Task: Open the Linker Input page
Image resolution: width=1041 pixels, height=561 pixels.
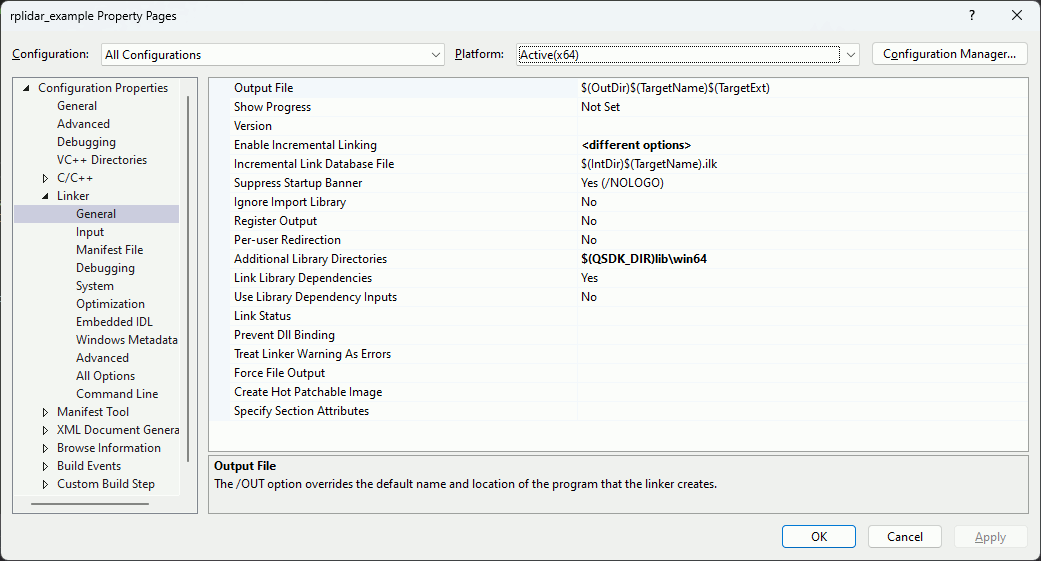Action: [90, 232]
